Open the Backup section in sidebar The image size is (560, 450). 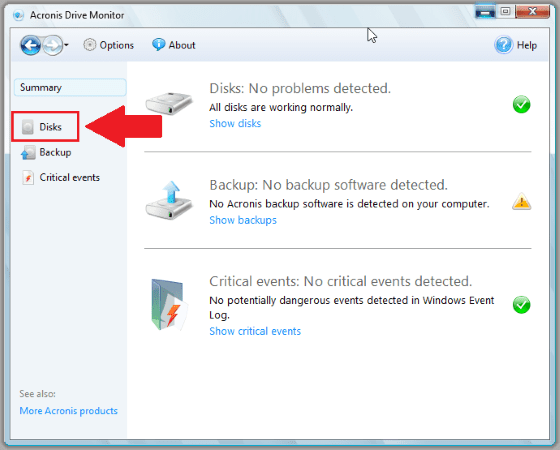pos(46,152)
